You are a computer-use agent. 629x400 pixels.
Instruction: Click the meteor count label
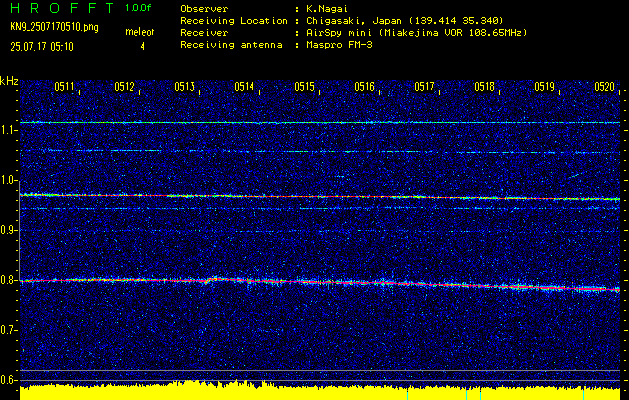tap(140, 32)
